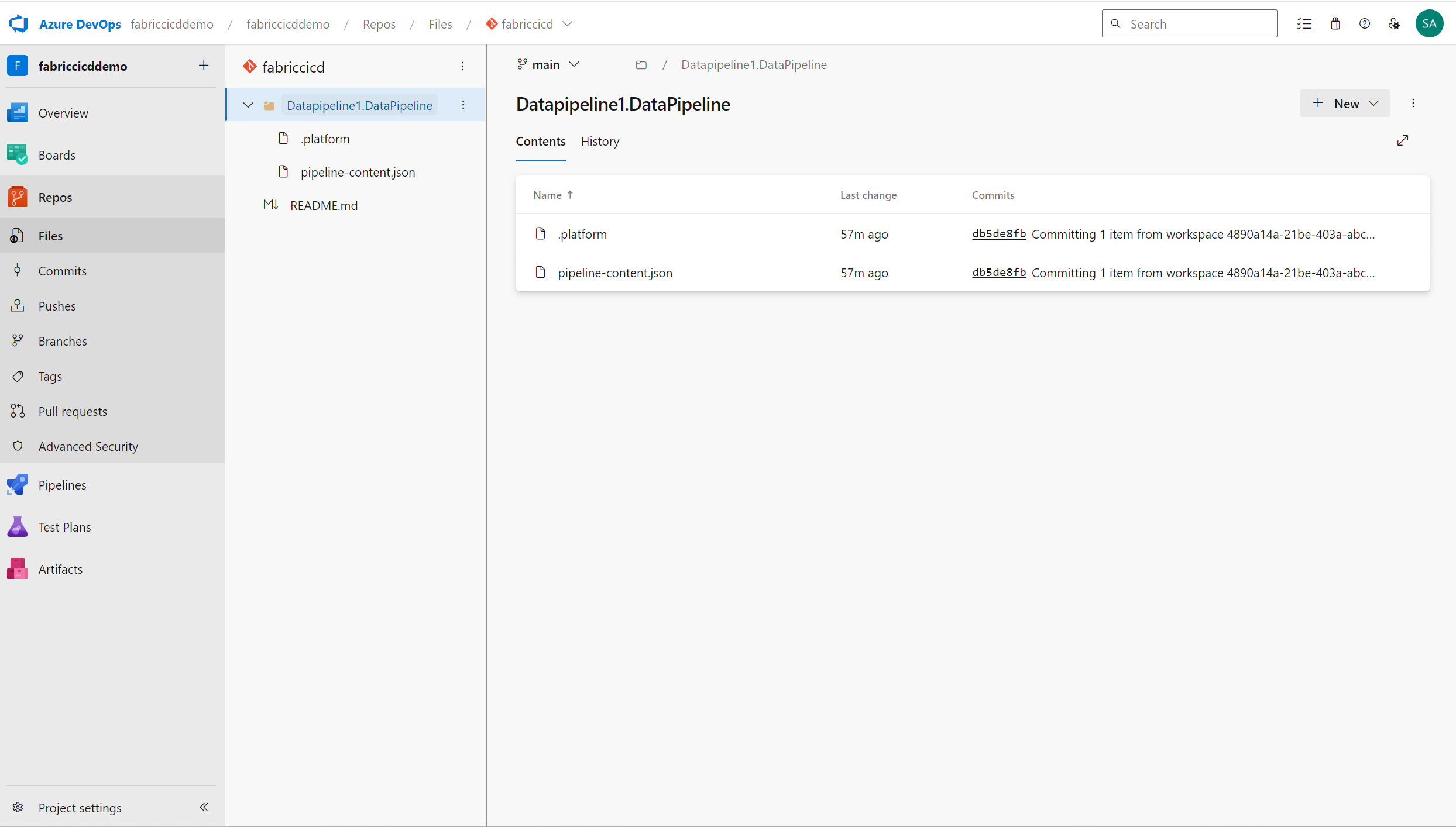1456x827 pixels.
Task: Click the fabriccicddemo project breadcrumb
Action: click(288, 24)
